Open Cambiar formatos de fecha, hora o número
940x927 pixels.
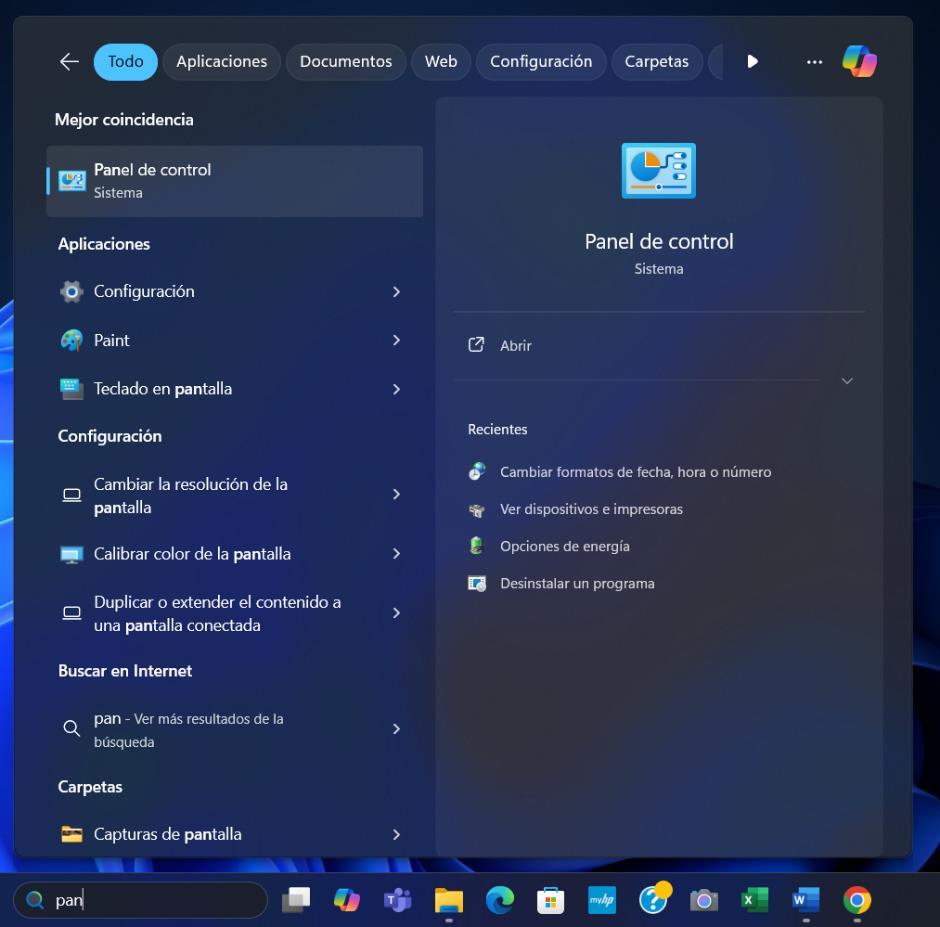click(x=635, y=472)
